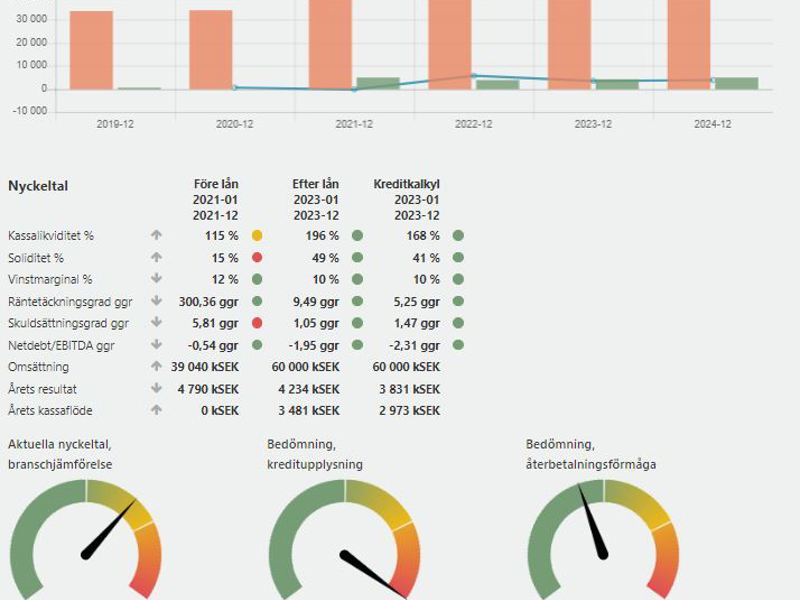Select the Kreditkalkyl column header
Viewport: 800px width, 600px height.
[406, 185]
